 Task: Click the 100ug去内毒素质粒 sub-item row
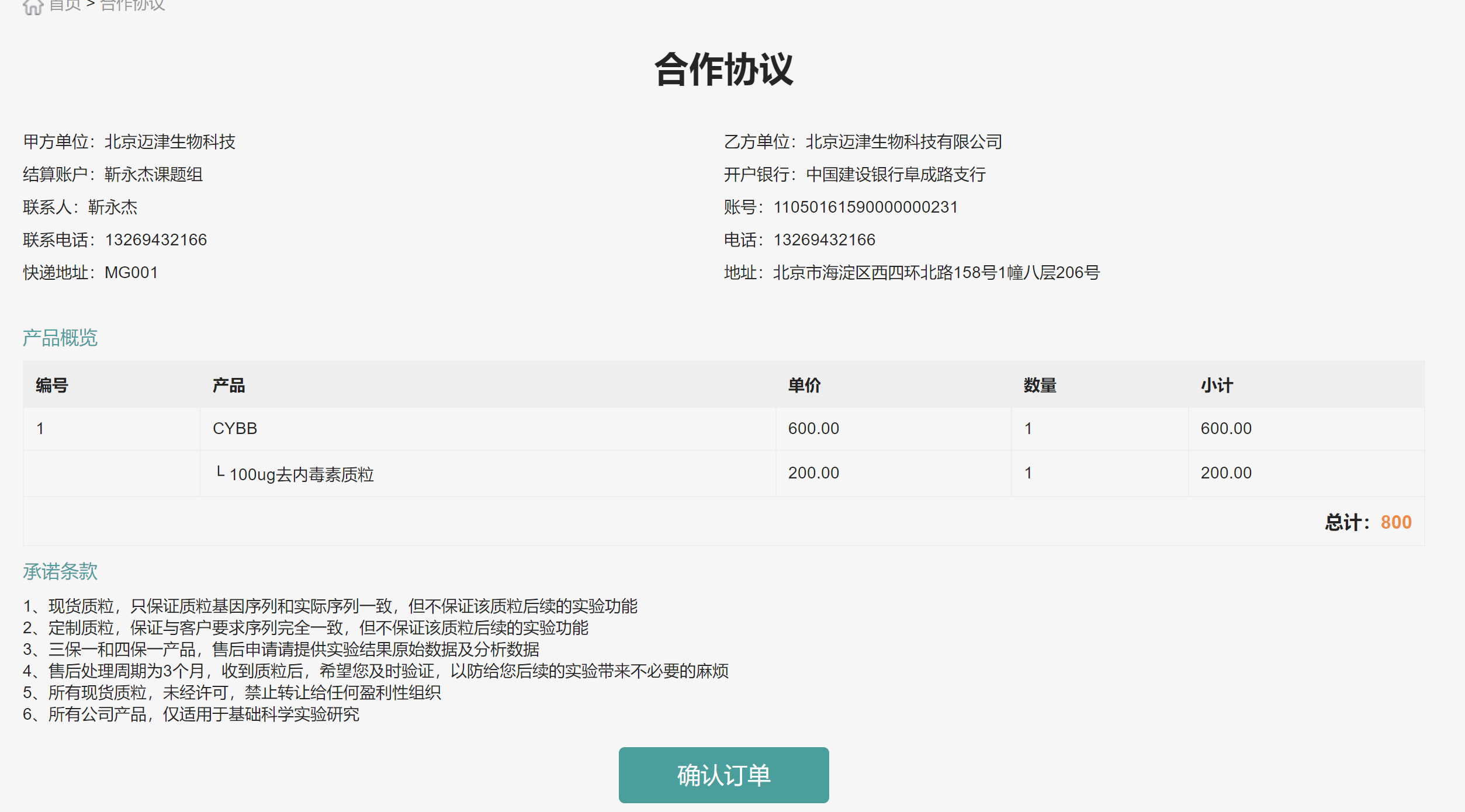tap(301, 474)
